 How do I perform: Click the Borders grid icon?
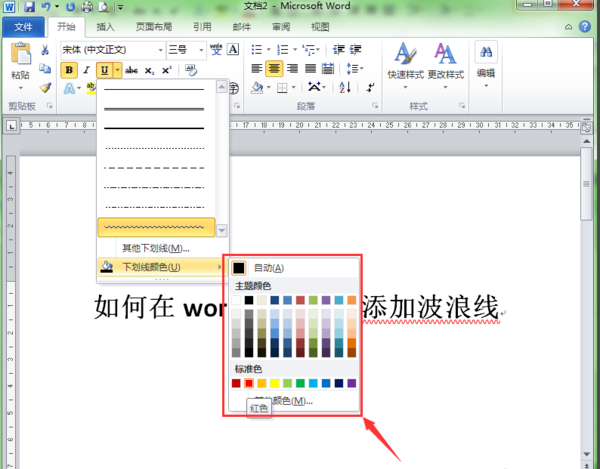click(282, 88)
